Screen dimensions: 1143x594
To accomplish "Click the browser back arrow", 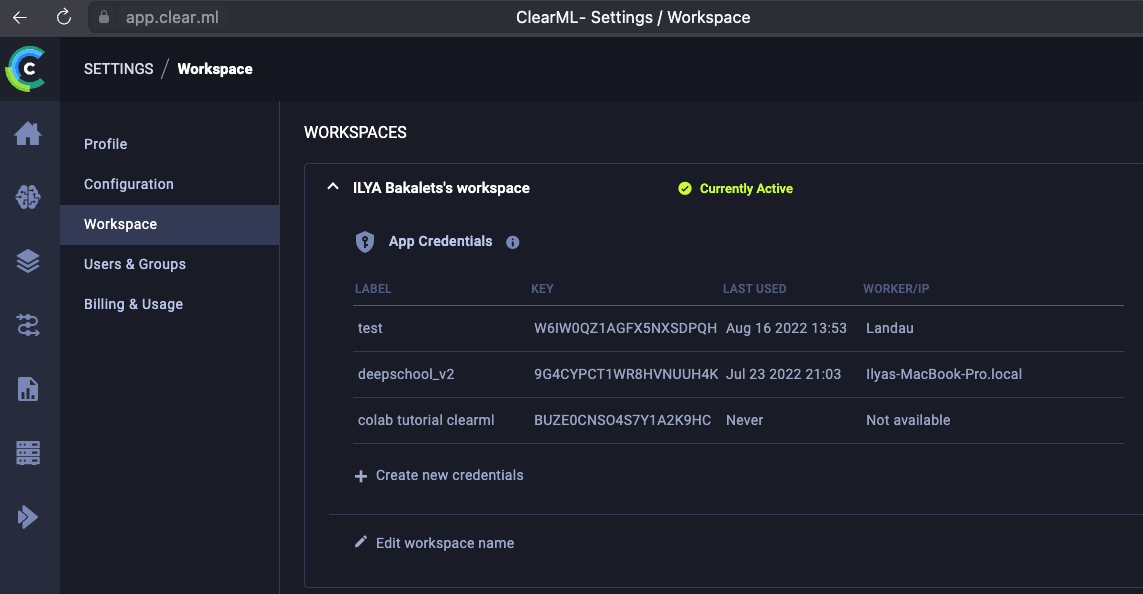I will (x=20, y=17).
